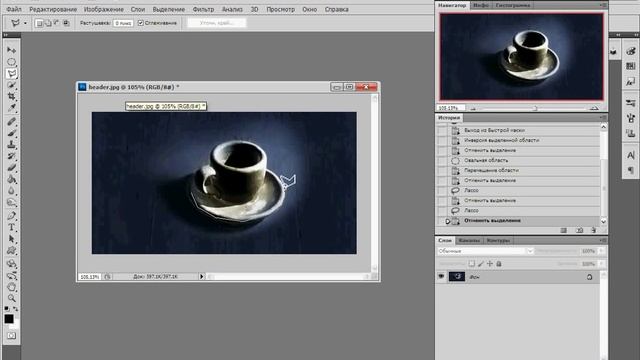
Task: Select the Crop tool
Action: click(11, 96)
